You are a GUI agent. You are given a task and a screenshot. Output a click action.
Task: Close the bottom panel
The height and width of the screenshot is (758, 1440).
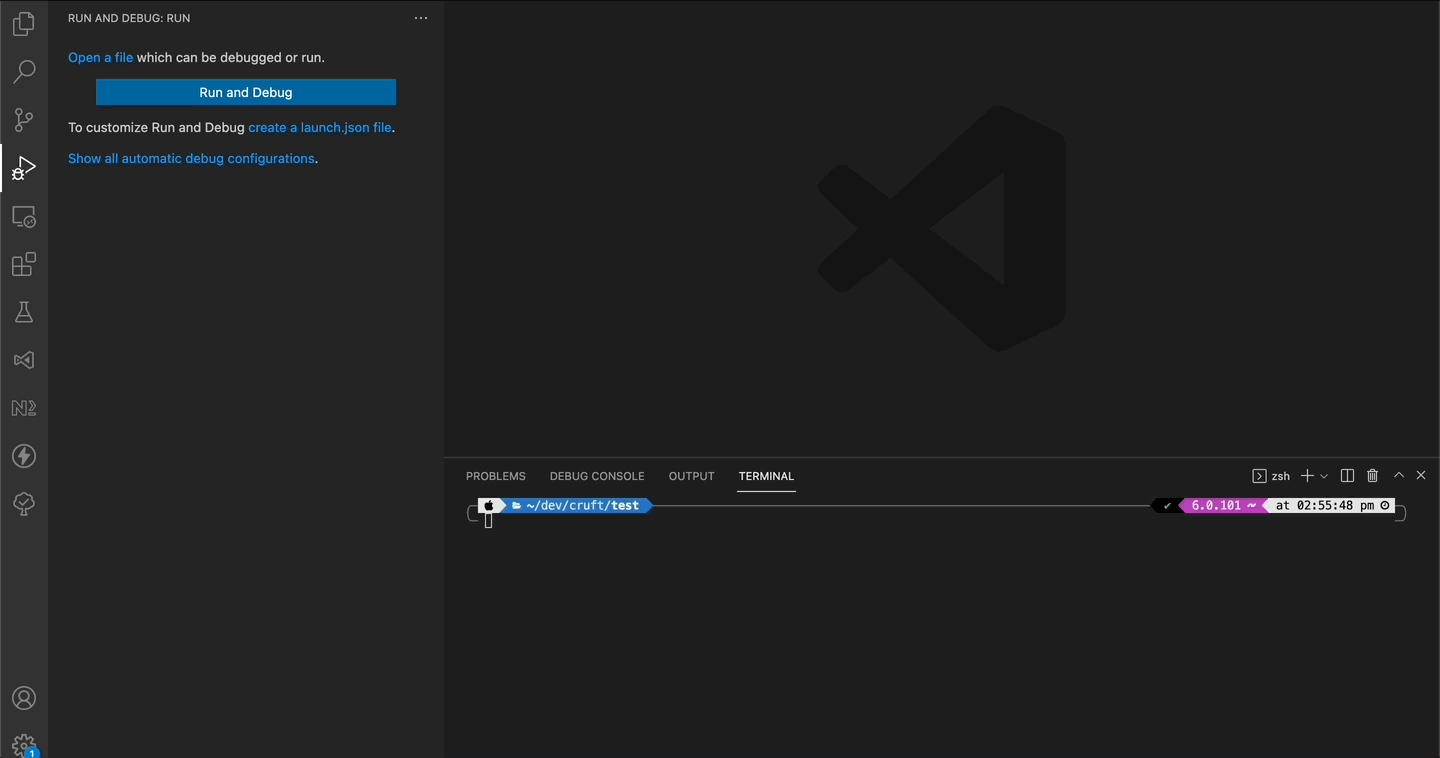(1421, 476)
